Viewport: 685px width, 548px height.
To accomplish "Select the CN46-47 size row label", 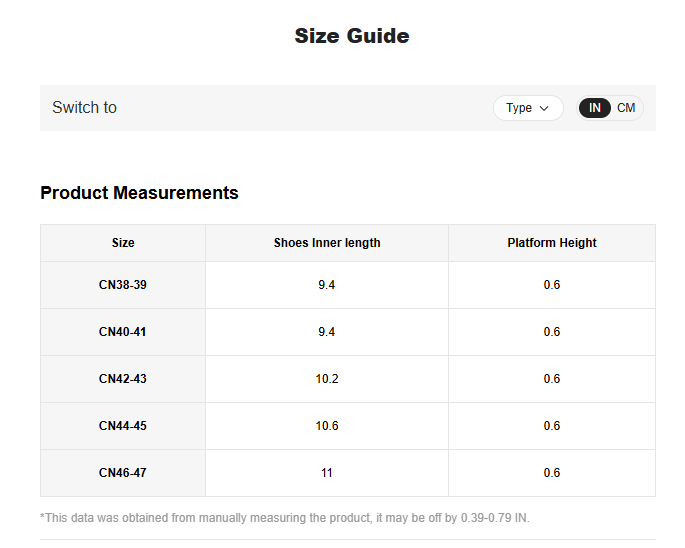I will point(123,473).
